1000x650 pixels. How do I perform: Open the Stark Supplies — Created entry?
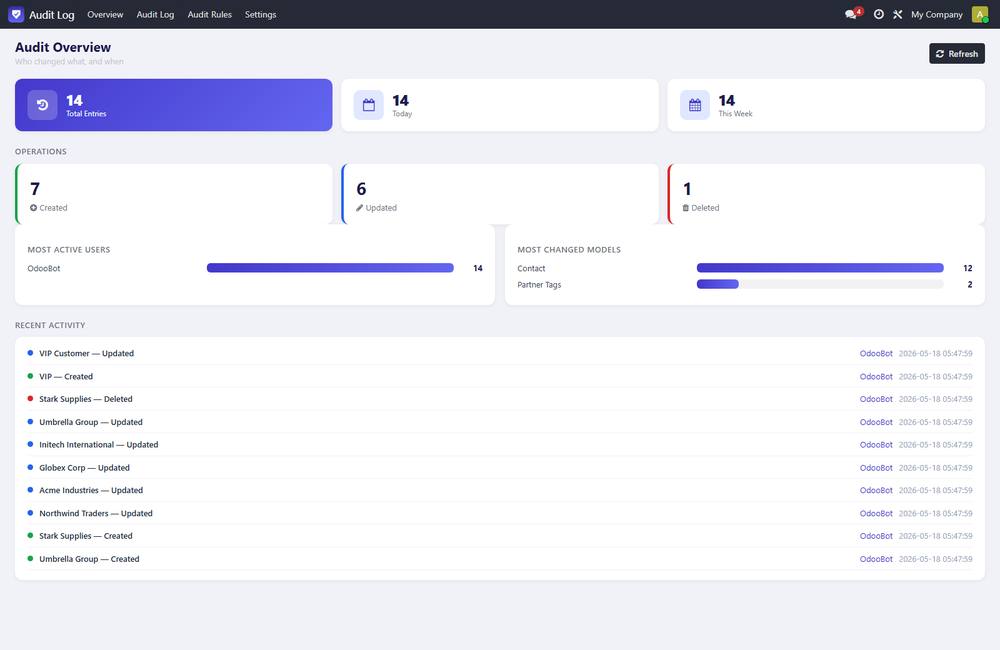click(500, 536)
